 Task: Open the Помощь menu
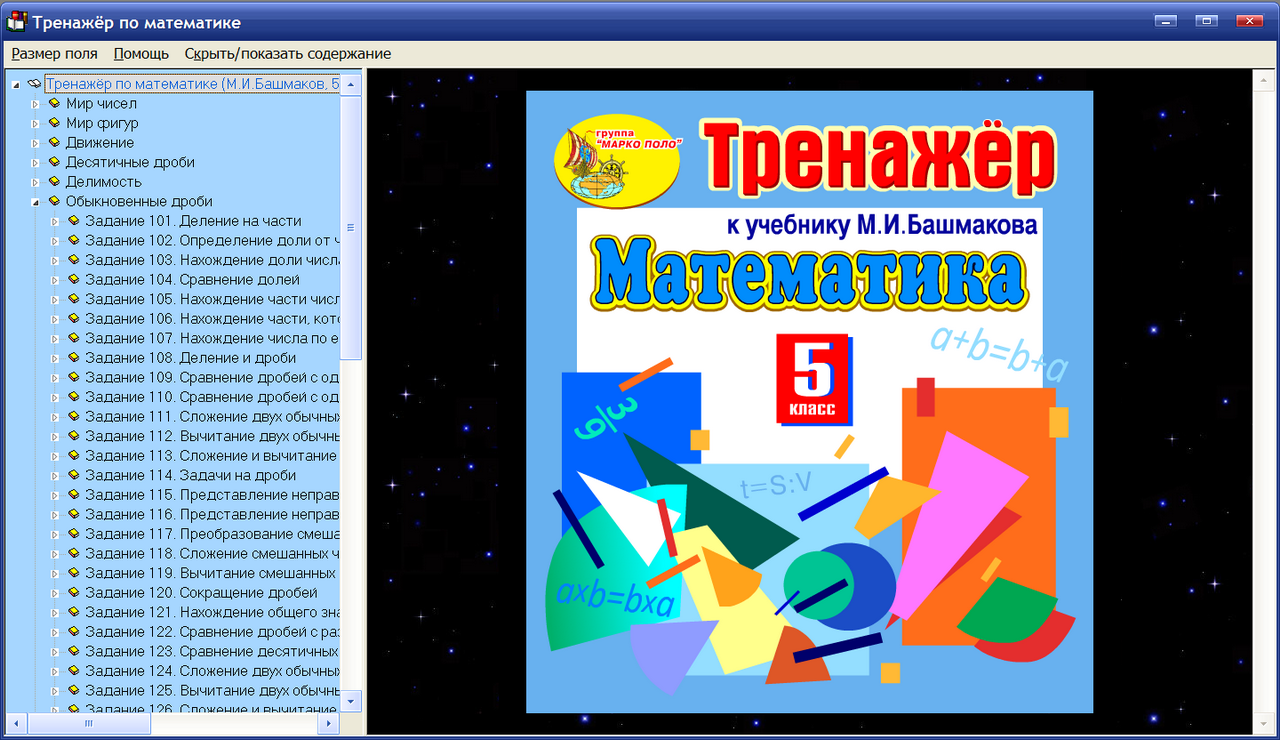click(141, 54)
